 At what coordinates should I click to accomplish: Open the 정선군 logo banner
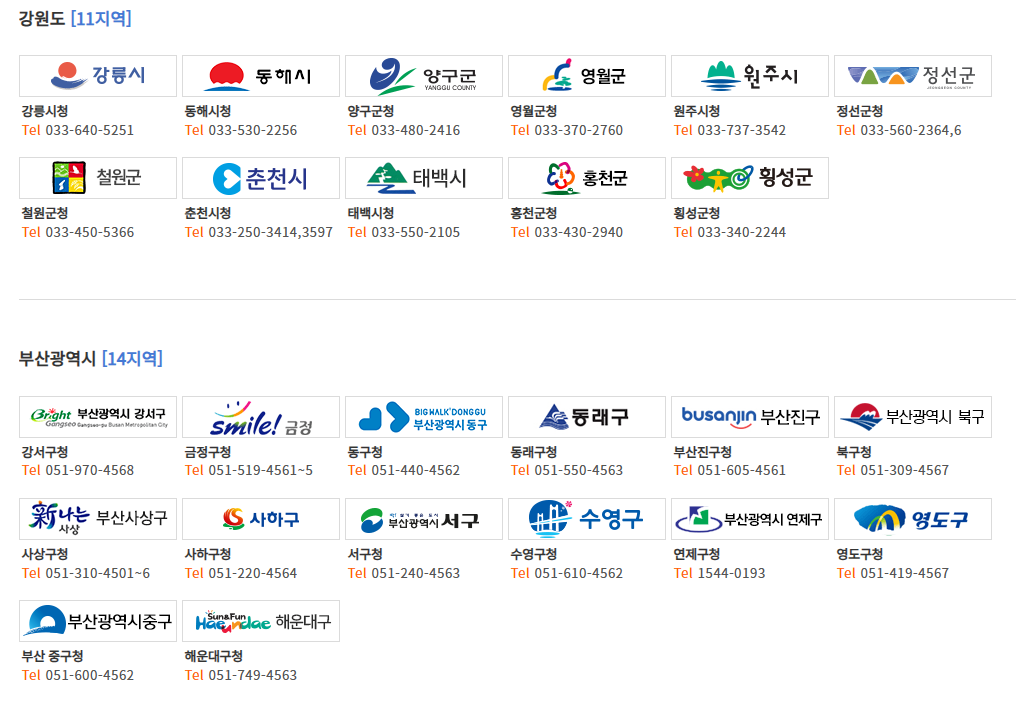(x=912, y=76)
